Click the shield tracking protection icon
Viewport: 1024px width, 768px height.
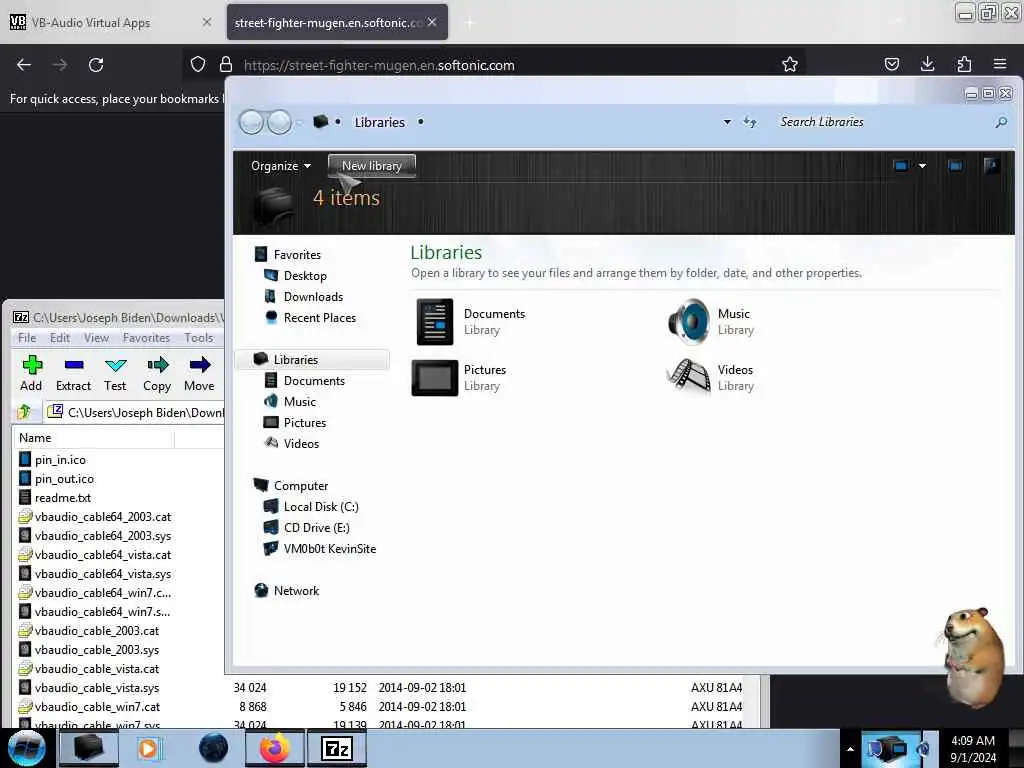coord(198,64)
